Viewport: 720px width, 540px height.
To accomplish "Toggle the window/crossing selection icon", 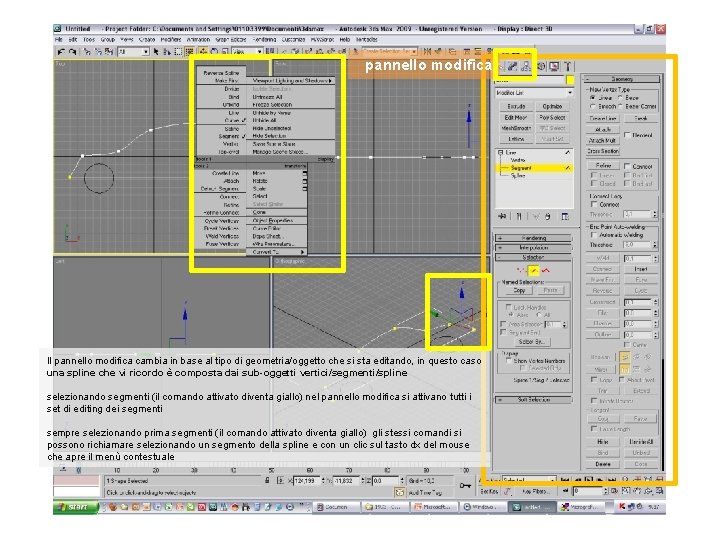I will [x=189, y=52].
